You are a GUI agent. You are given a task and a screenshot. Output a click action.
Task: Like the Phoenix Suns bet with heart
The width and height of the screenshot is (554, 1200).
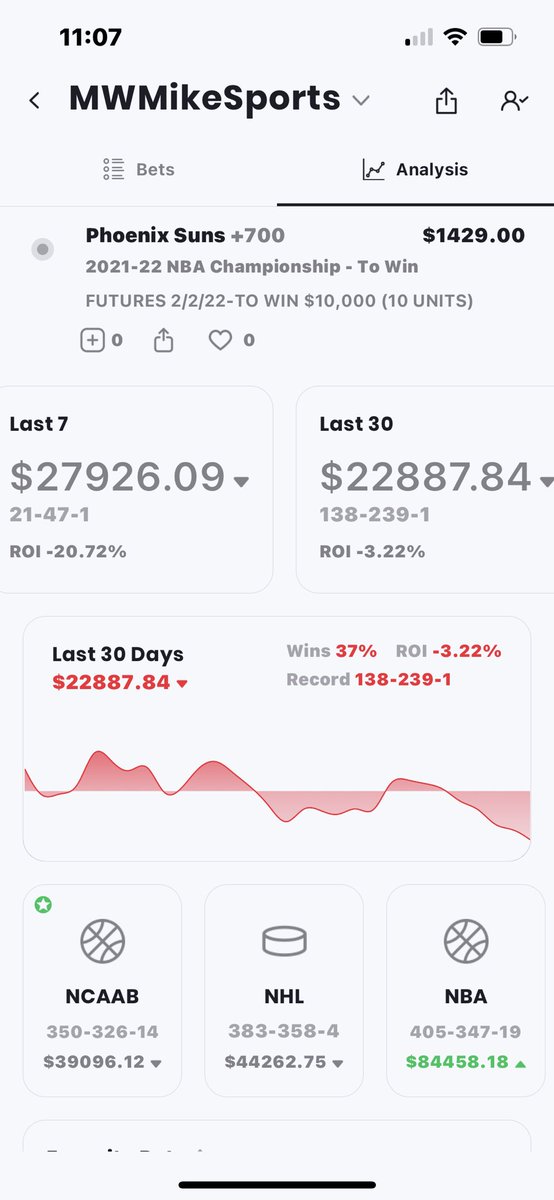pos(220,340)
